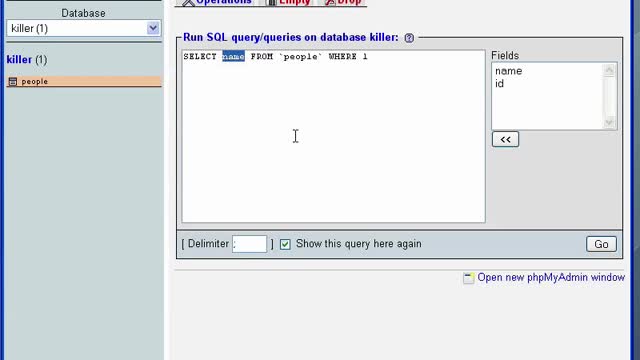
Task: Open the Drop tab
Action: pyautogui.click(x=343, y=2)
